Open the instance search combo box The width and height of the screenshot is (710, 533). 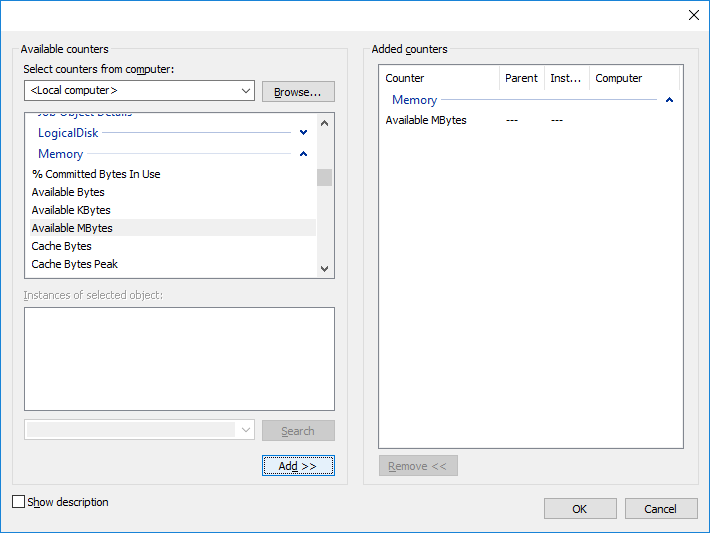click(x=139, y=430)
